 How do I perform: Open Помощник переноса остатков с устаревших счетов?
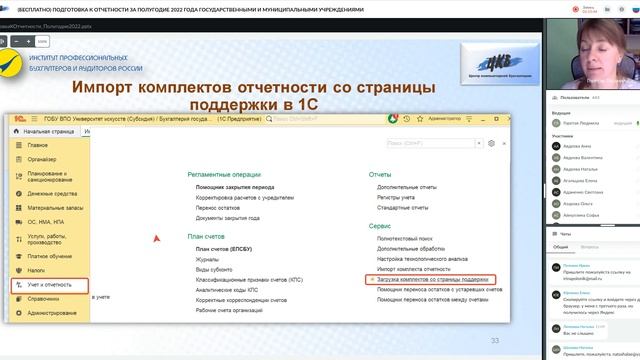pos(439,289)
